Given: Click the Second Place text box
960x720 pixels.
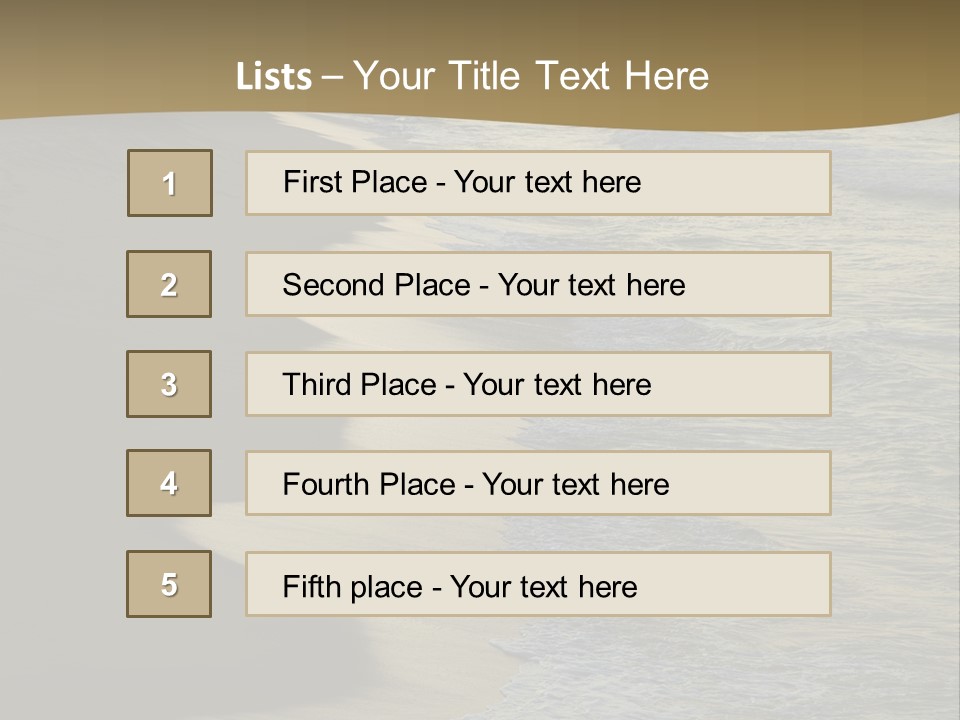Looking at the screenshot, I should [x=538, y=284].
